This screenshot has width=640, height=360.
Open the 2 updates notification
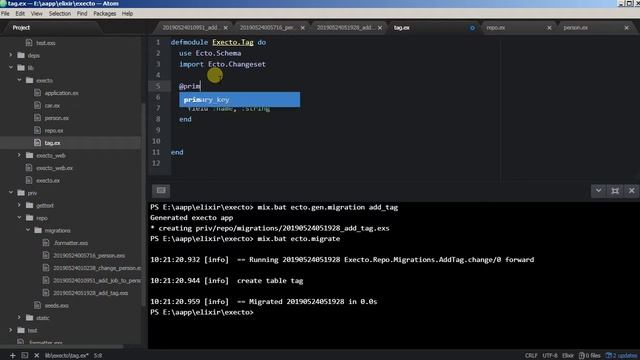point(622,356)
